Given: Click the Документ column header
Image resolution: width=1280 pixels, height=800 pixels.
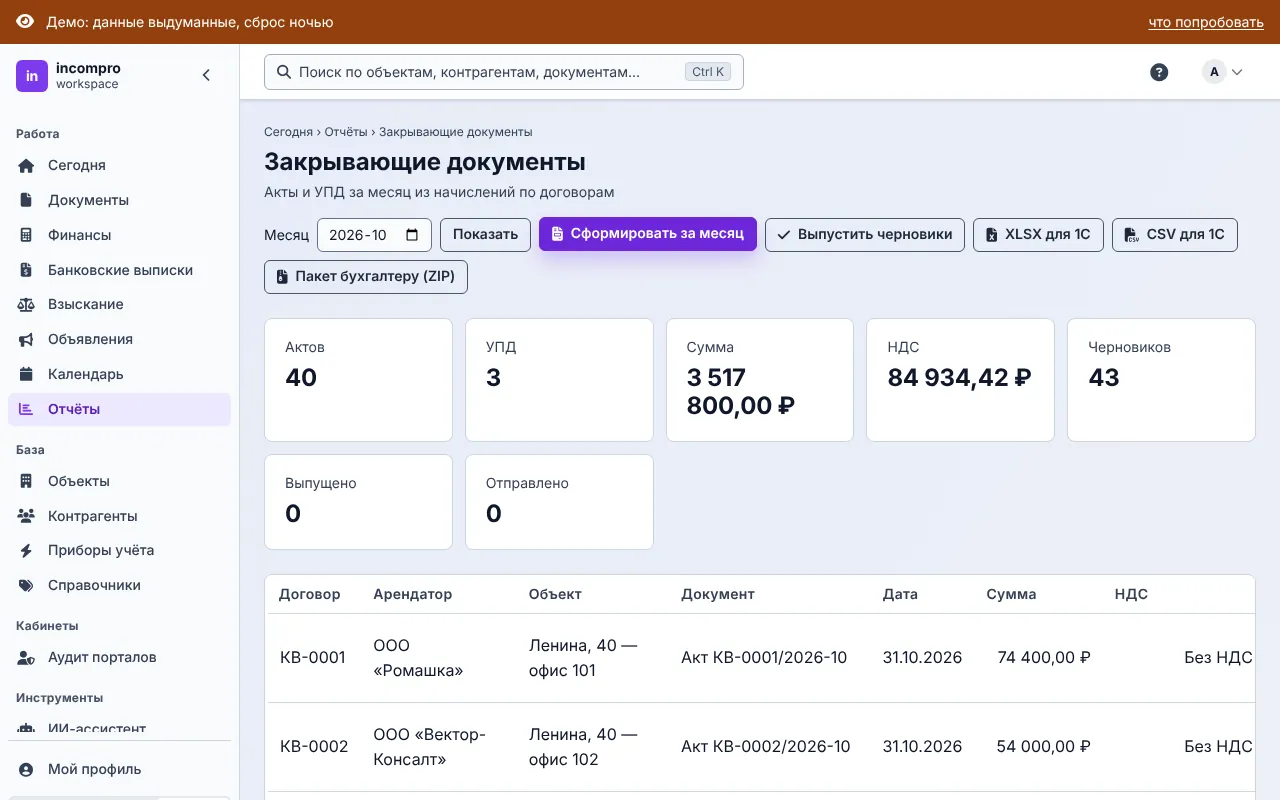Looking at the screenshot, I should tap(718, 594).
